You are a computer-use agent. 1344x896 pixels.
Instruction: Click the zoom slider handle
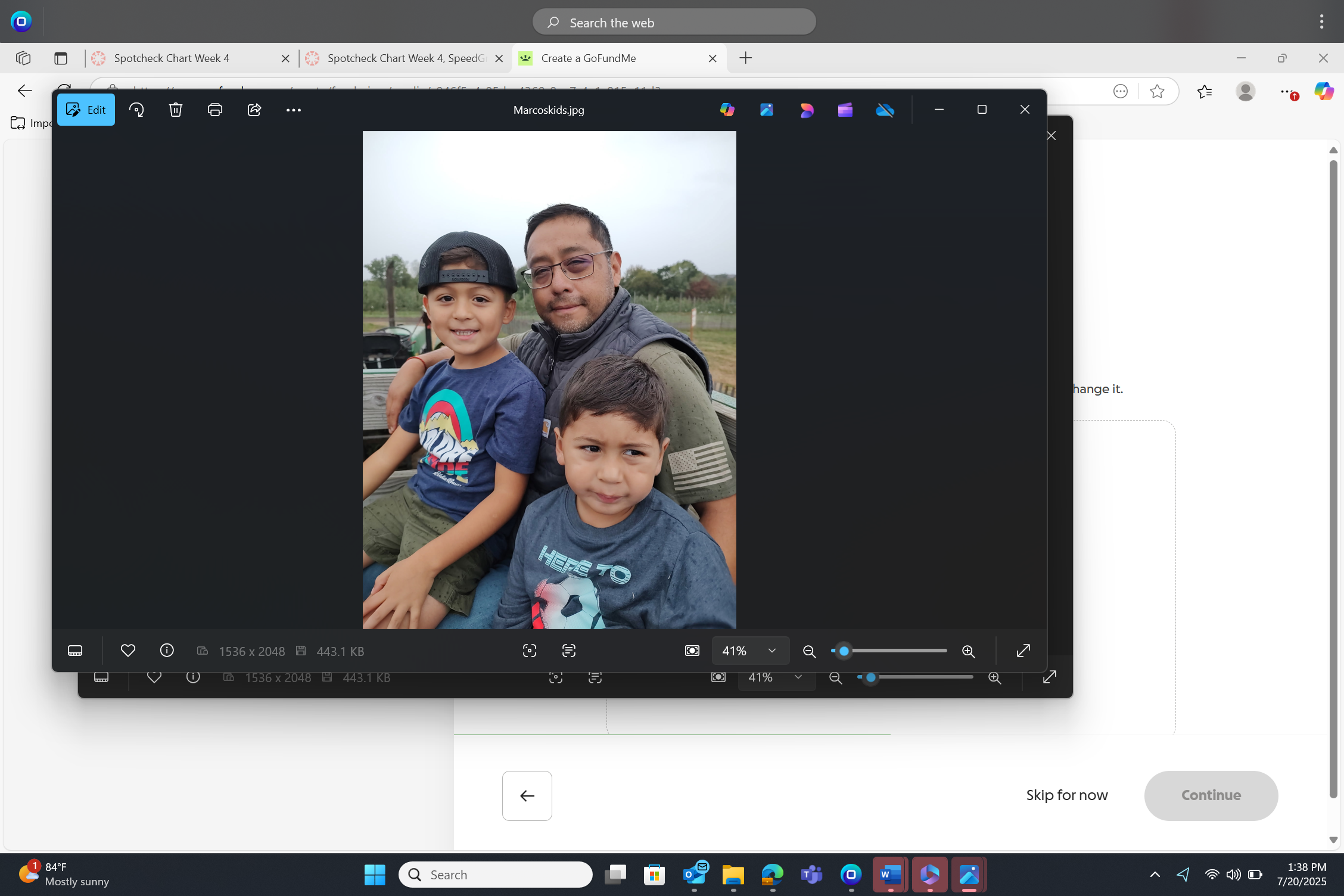tap(844, 651)
